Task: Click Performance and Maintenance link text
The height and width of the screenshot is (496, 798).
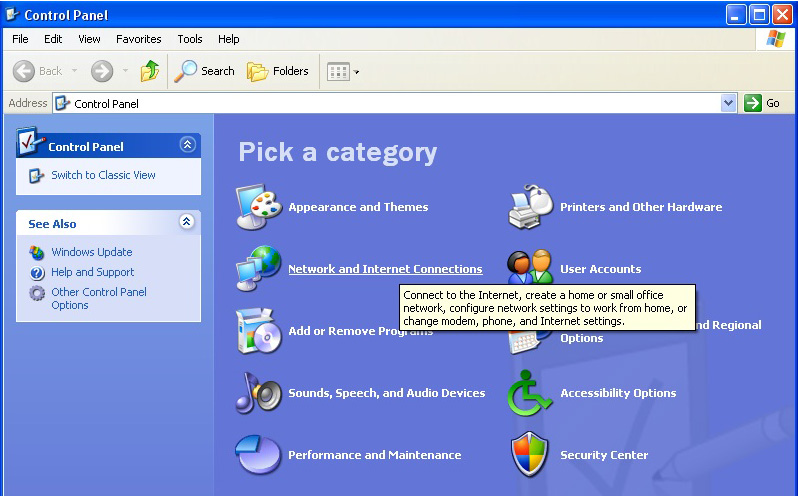Action: [x=375, y=455]
